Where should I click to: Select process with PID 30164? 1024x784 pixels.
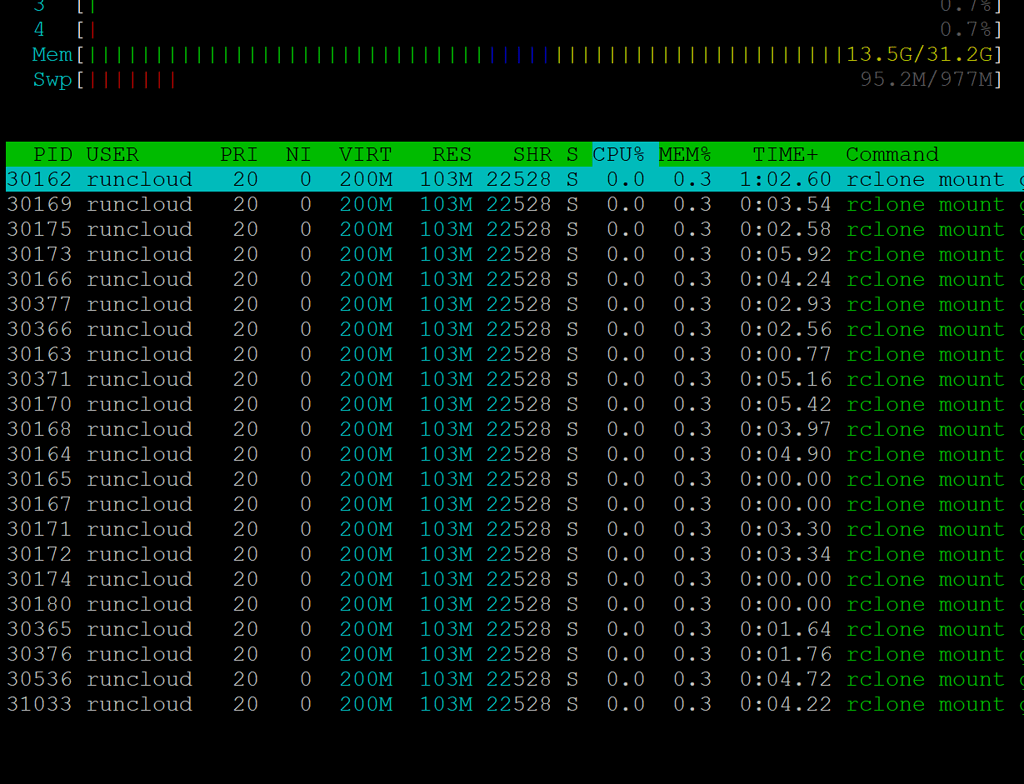pos(515,454)
